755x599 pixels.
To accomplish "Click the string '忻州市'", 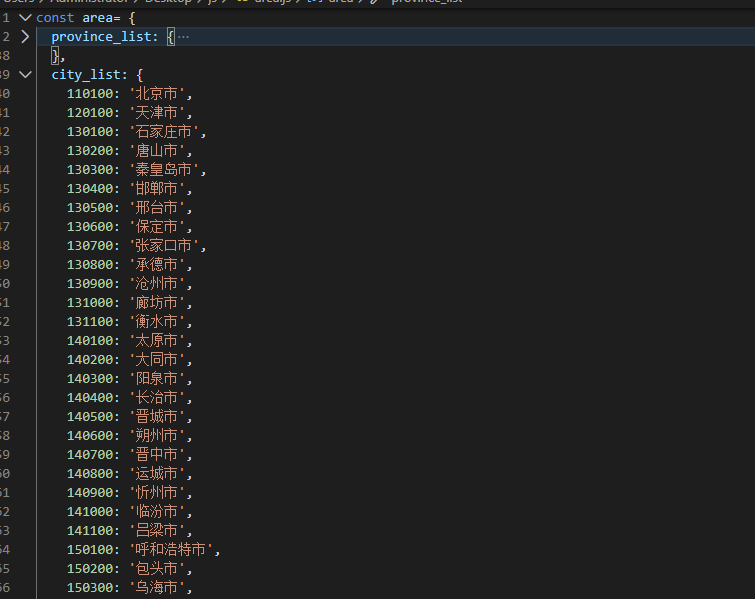I will 157,493.
